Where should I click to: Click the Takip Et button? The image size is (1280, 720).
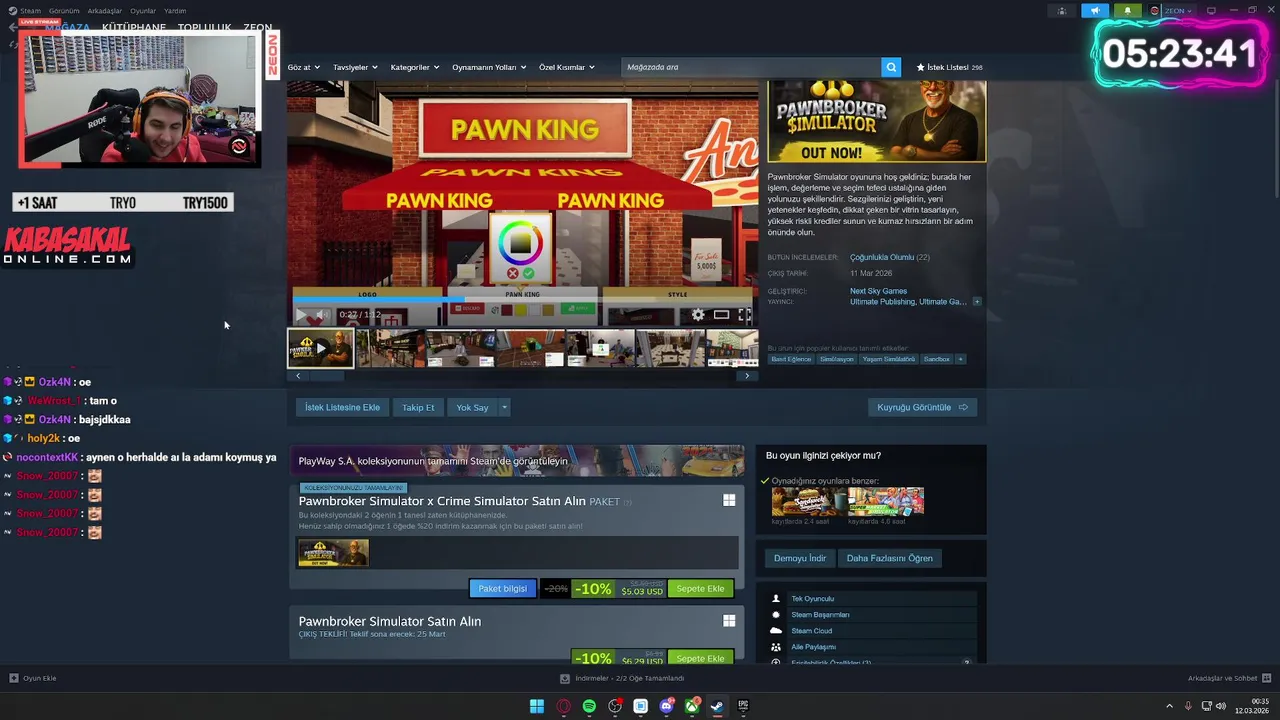coord(418,407)
